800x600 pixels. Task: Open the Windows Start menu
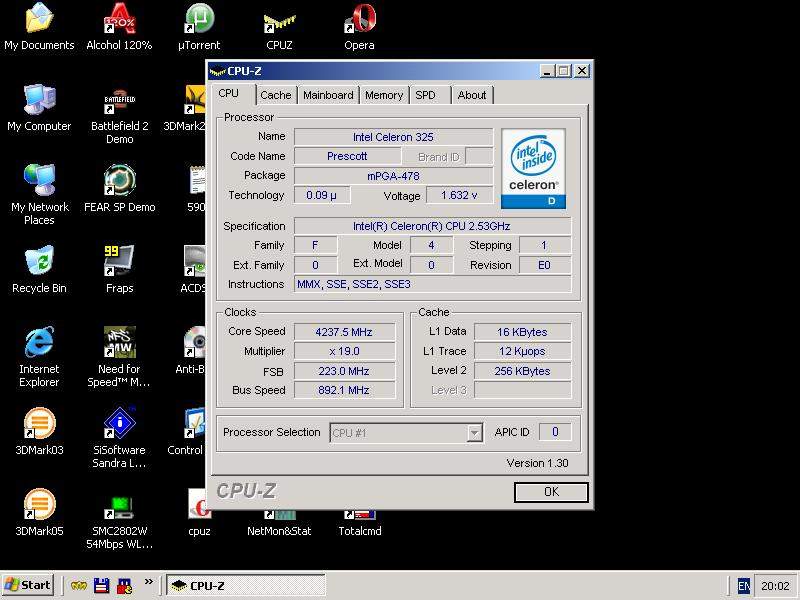28,585
